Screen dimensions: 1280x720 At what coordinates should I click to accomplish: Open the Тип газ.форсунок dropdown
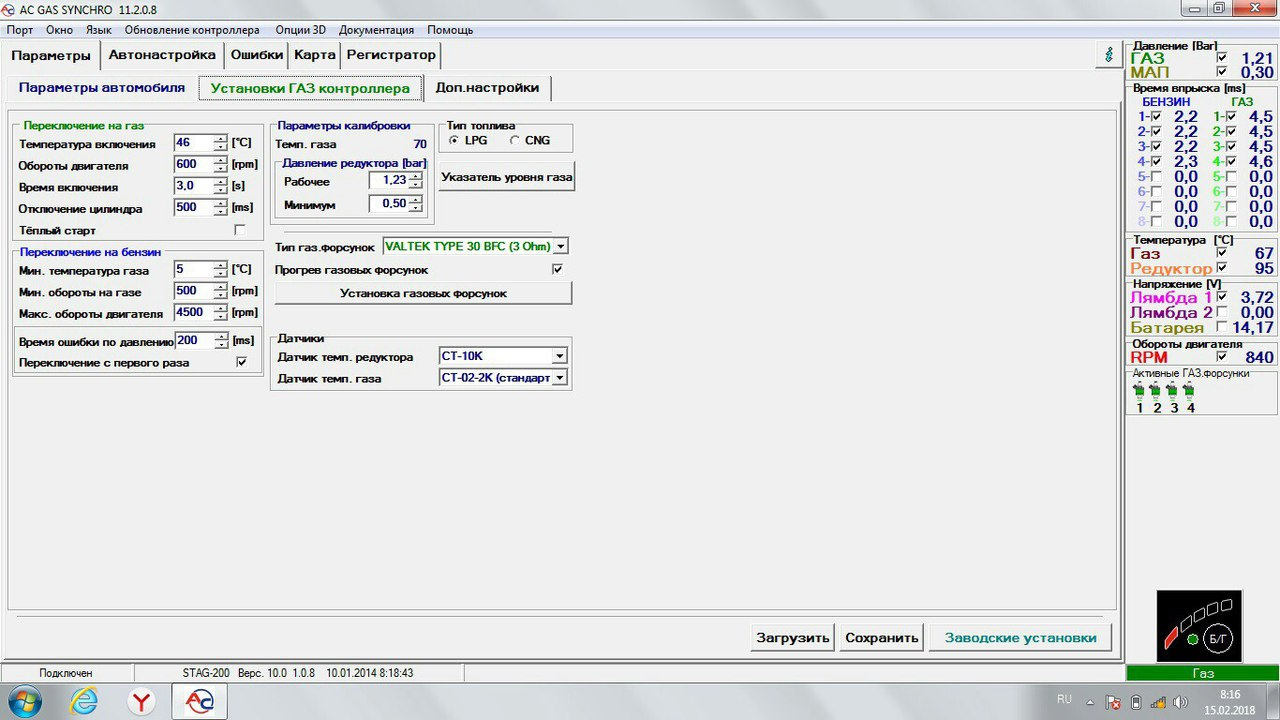point(561,246)
